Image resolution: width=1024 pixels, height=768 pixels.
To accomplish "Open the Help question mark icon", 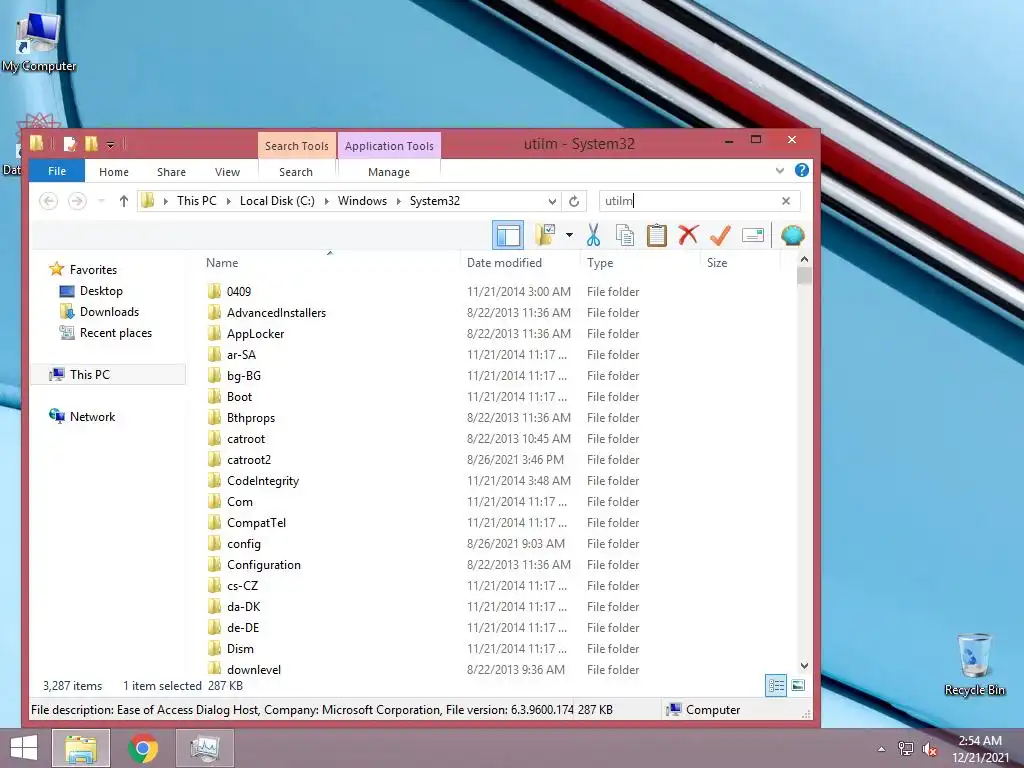I will coord(802,170).
